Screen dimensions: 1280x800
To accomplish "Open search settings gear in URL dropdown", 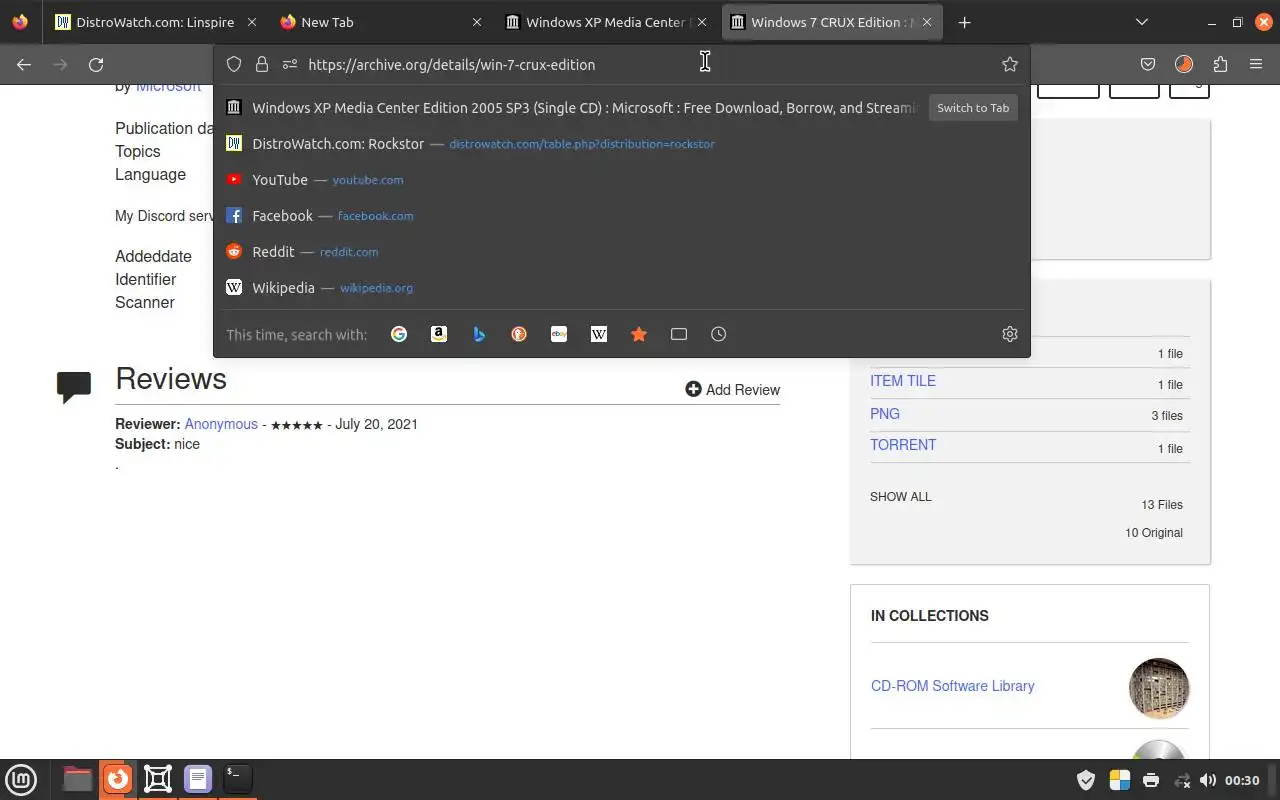I will [1010, 334].
